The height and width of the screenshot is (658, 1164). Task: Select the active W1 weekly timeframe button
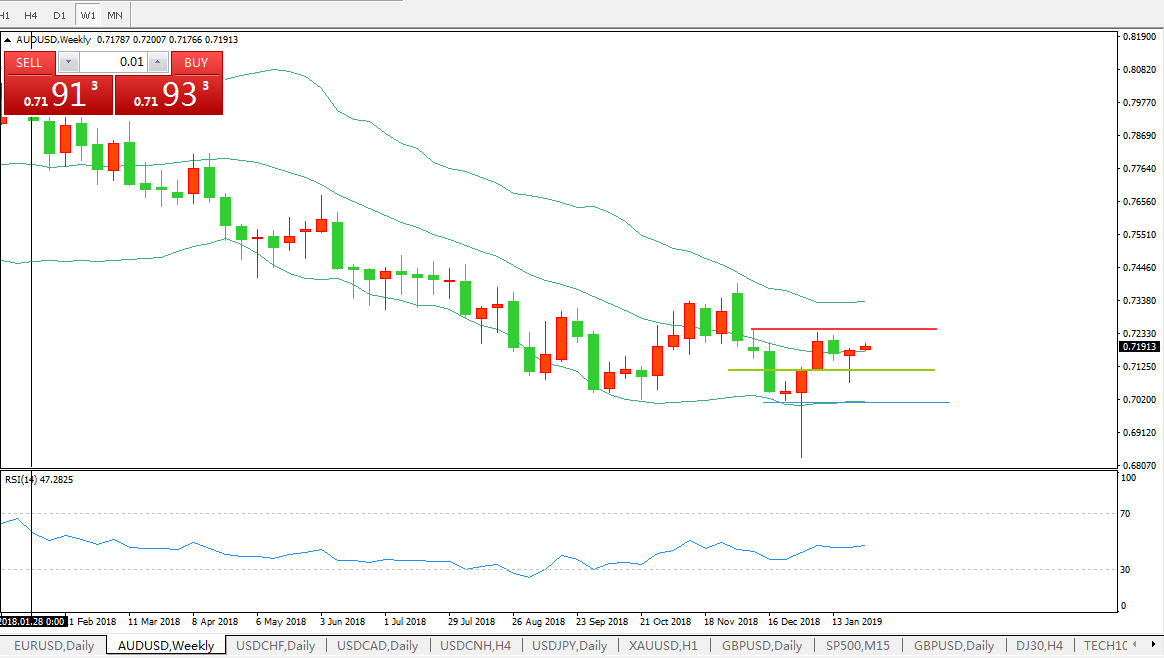pos(89,15)
